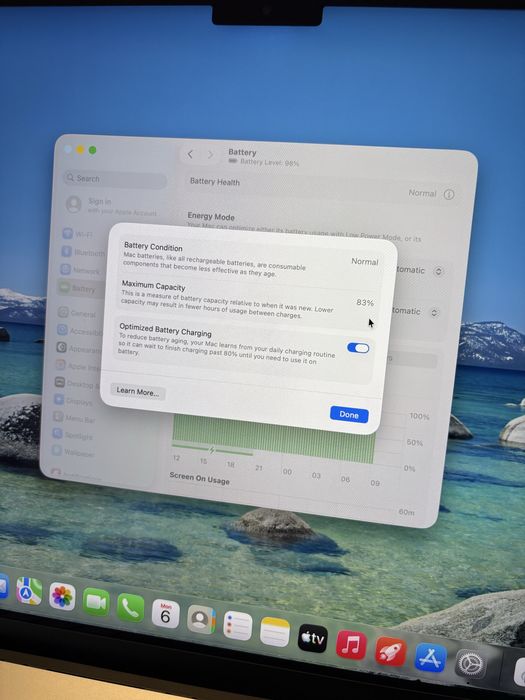Open Accessibility in the settings sidebar
Screen dimensions: 525x700
[x=79, y=331]
